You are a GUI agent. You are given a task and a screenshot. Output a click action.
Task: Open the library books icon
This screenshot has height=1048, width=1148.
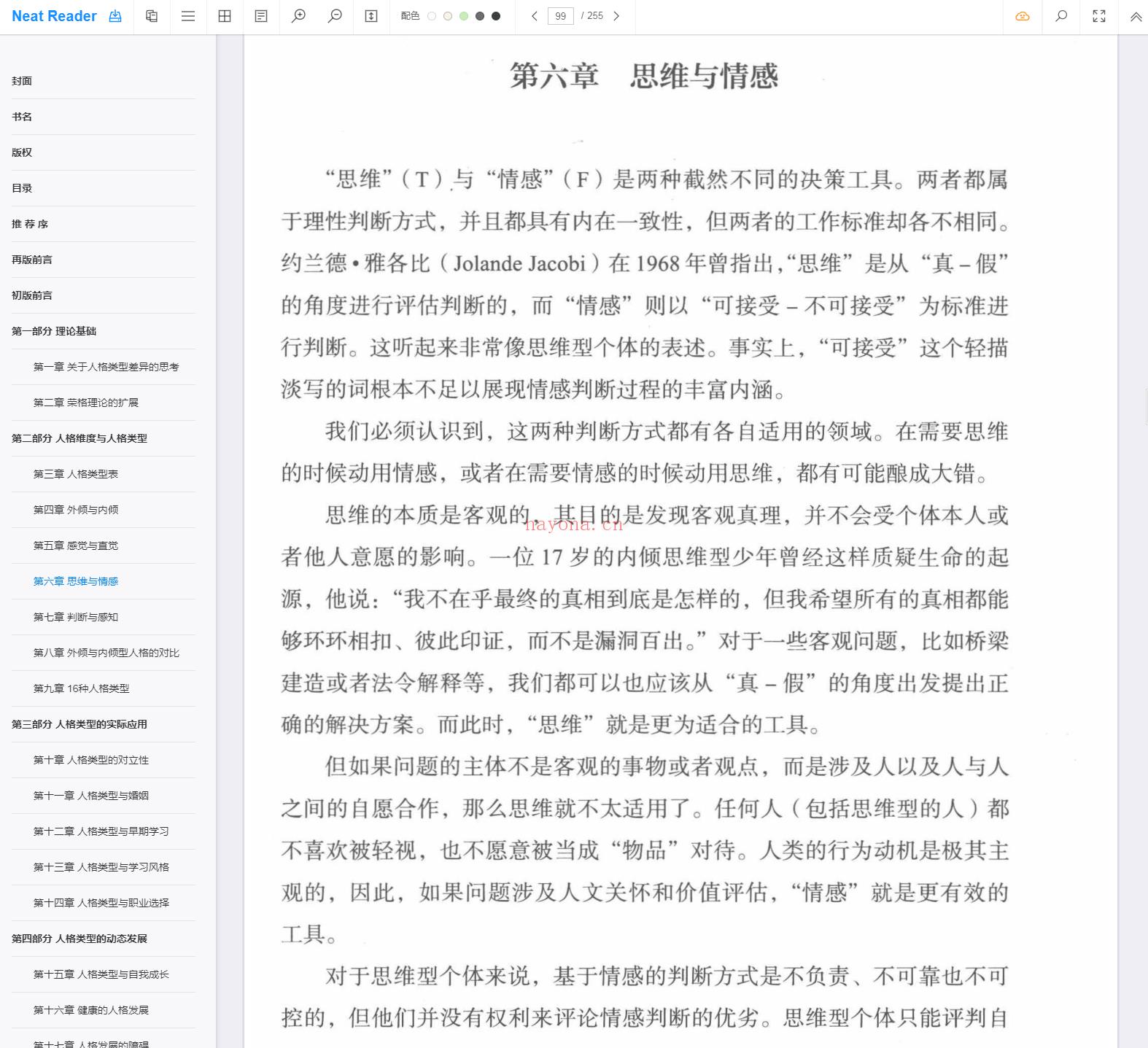pyautogui.click(x=152, y=16)
